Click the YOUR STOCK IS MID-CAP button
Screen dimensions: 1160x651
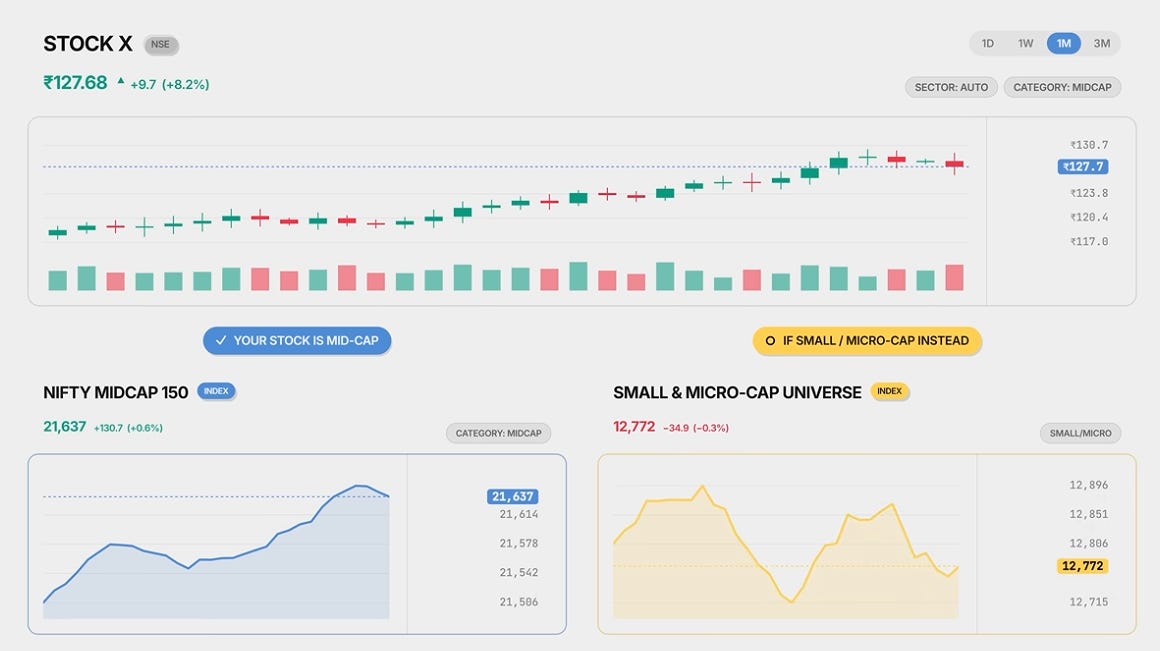(x=297, y=340)
